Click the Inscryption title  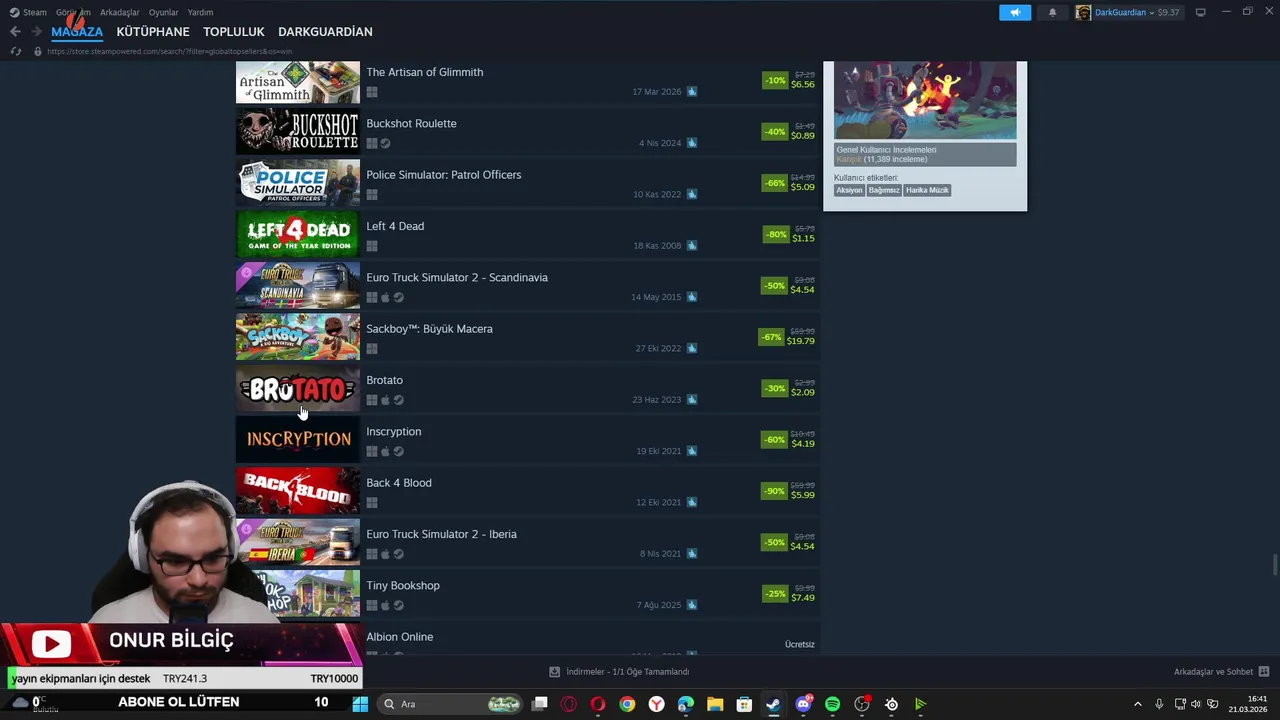coord(393,432)
